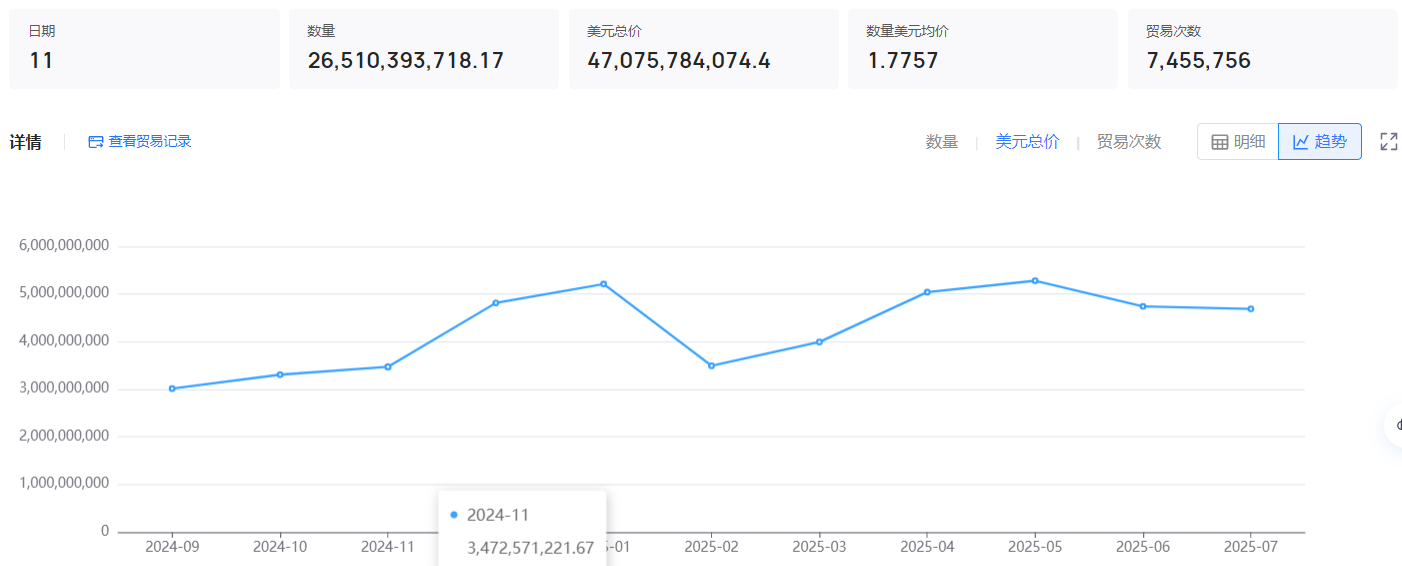
Task: Select the 美元总价 metric tab
Action: pyautogui.click(x=1027, y=142)
